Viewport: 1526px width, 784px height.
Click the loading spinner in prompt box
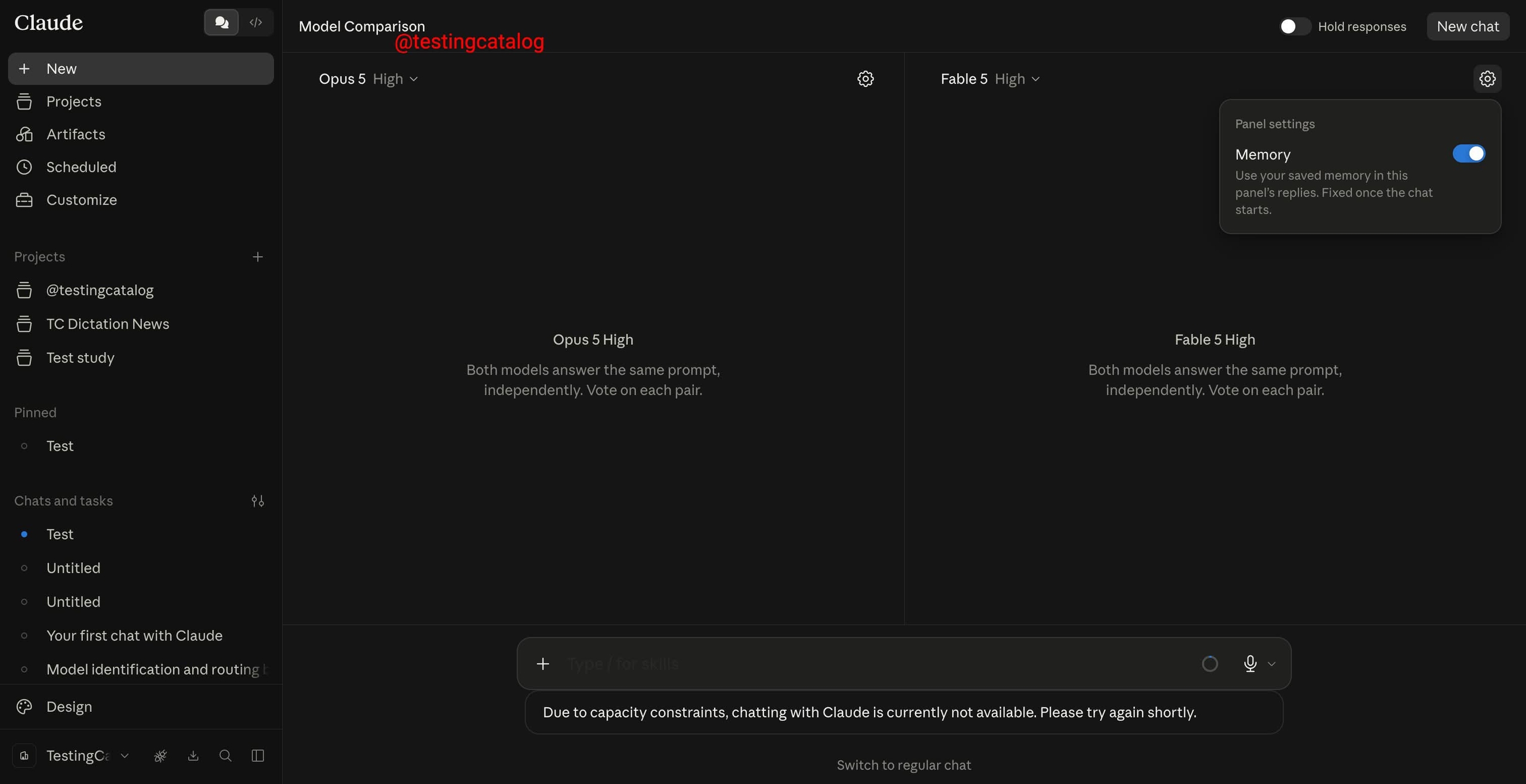(x=1209, y=664)
